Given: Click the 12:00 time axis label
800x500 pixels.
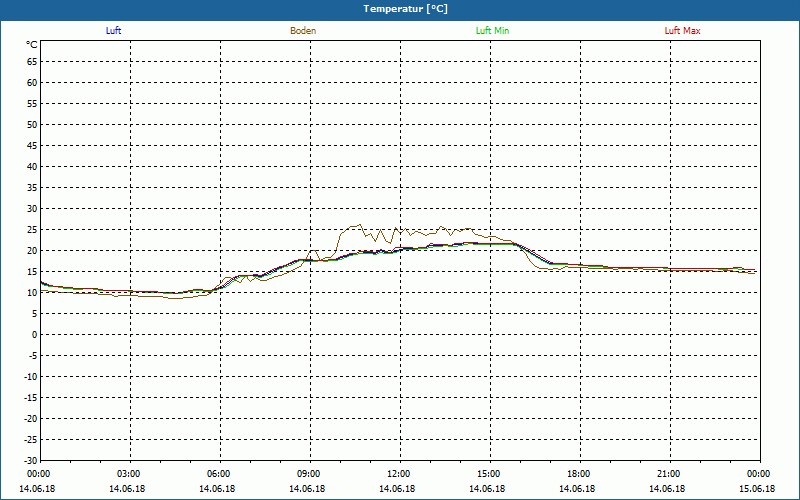Looking at the screenshot, I should pyautogui.click(x=399, y=474).
